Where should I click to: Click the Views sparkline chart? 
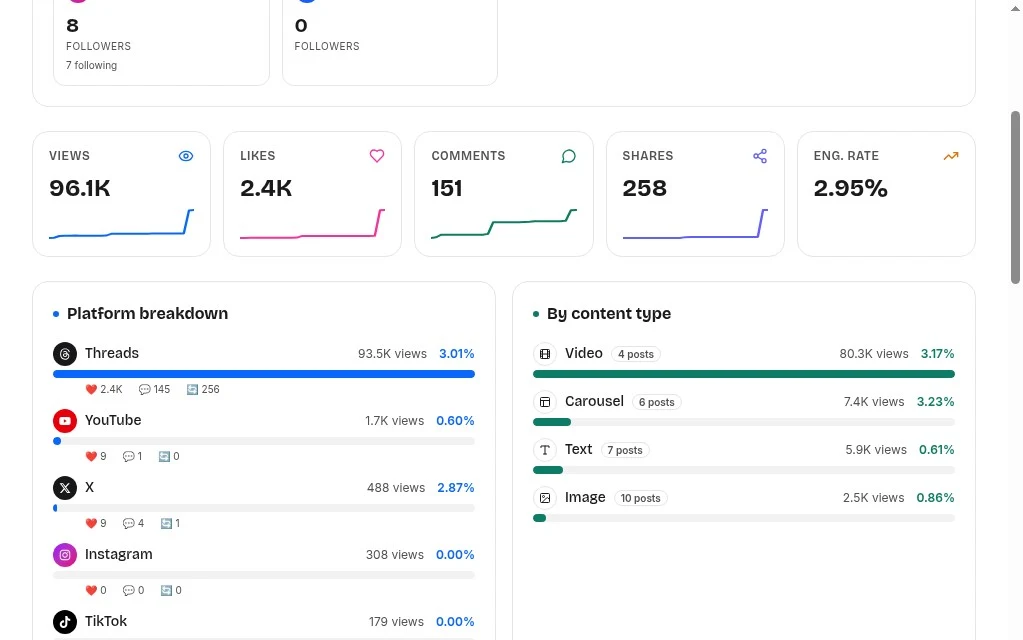[121, 224]
